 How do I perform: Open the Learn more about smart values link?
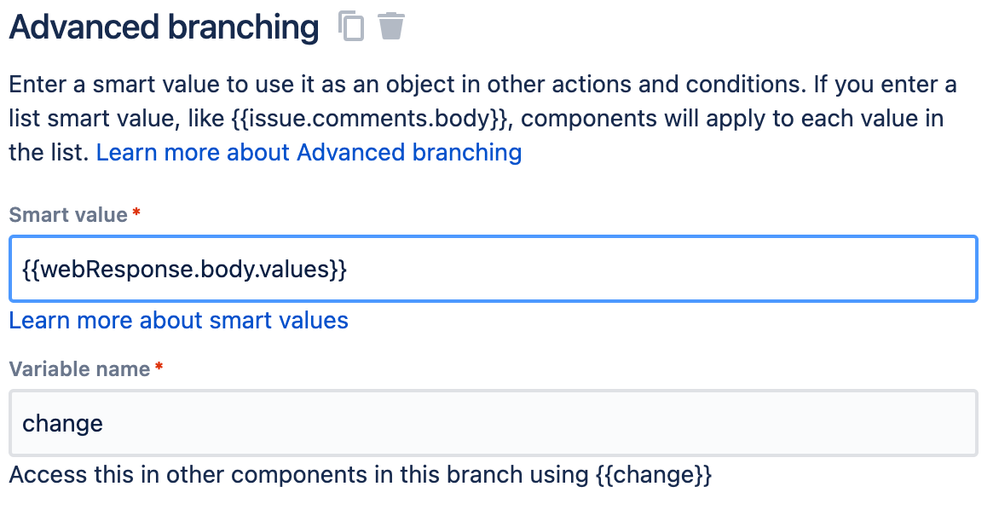tap(179, 320)
